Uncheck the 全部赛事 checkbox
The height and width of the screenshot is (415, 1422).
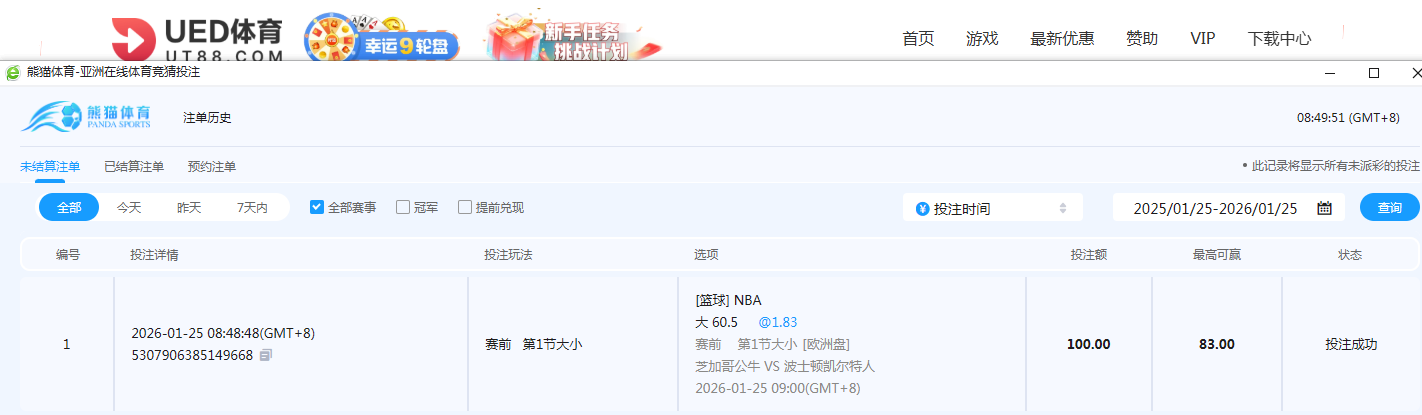coord(317,207)
